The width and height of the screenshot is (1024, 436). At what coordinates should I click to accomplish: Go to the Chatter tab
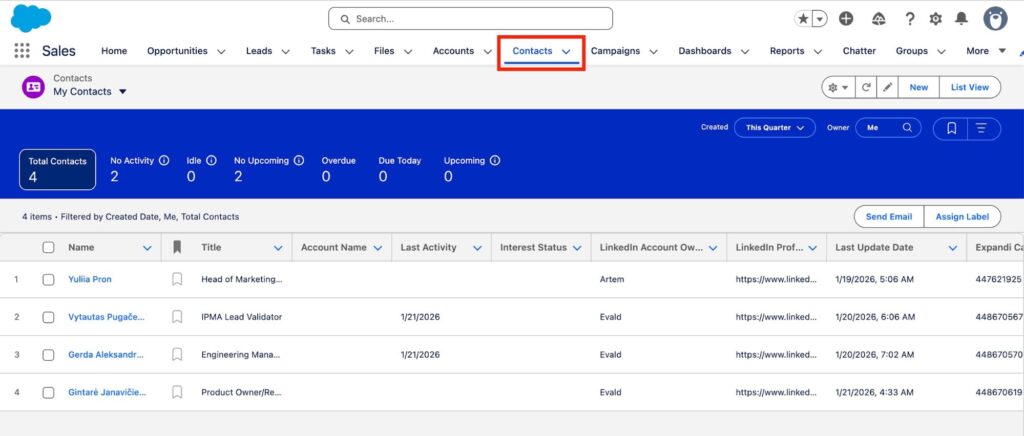(x=859, y=51)
